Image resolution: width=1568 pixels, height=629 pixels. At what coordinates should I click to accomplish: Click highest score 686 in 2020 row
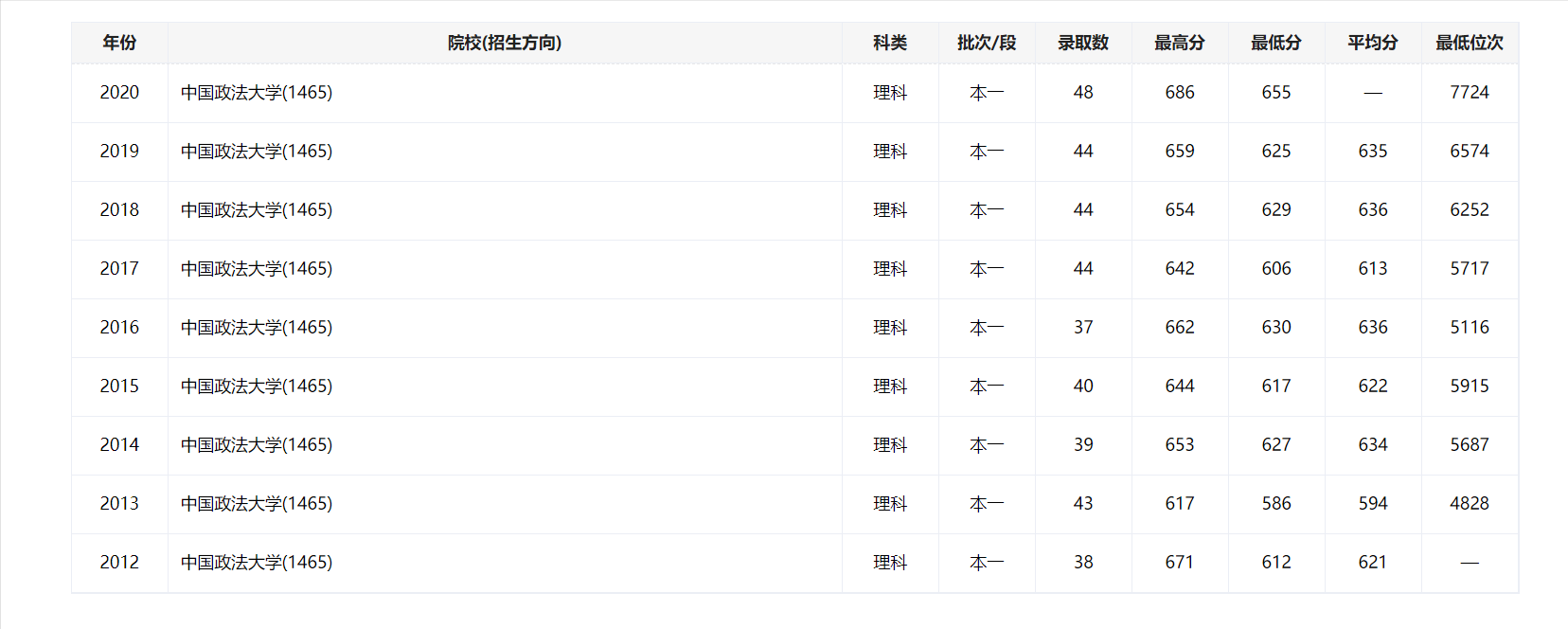click(1180, 92)
